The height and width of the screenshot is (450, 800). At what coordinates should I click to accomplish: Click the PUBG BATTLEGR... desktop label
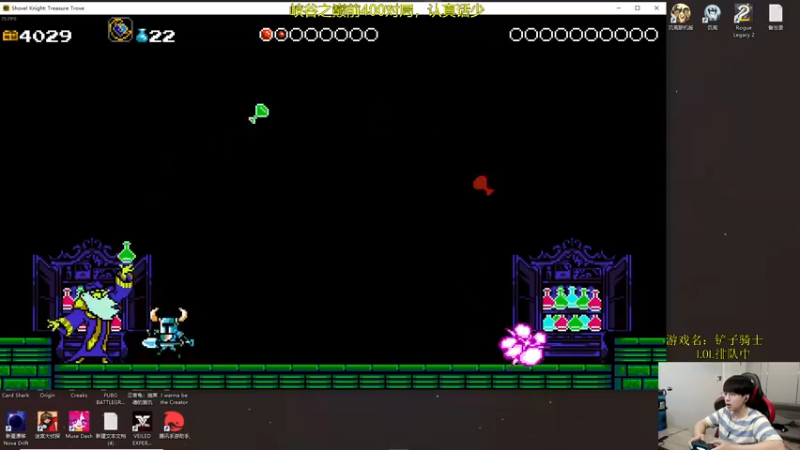(111, 399)
